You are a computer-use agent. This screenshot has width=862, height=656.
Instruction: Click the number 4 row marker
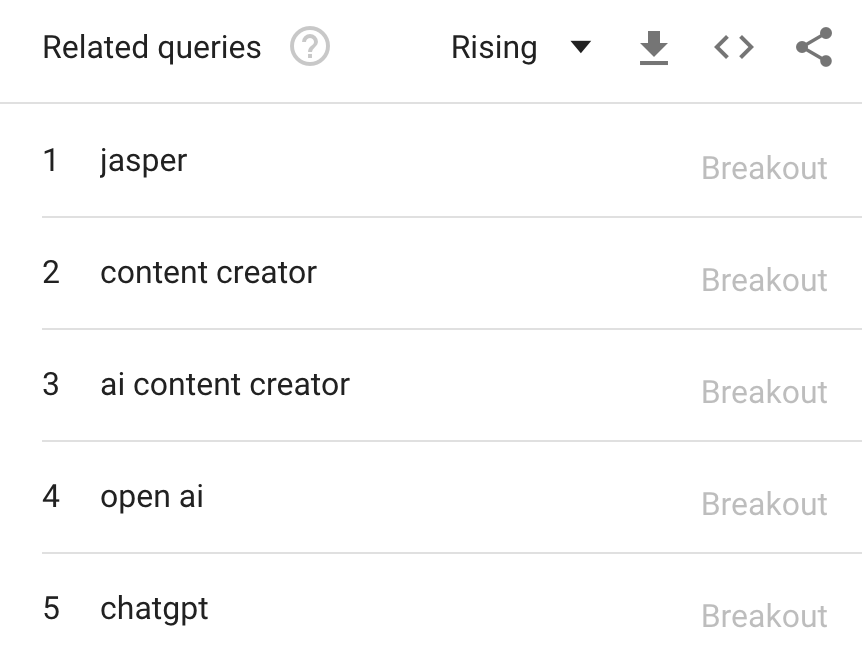pos(51,496)
